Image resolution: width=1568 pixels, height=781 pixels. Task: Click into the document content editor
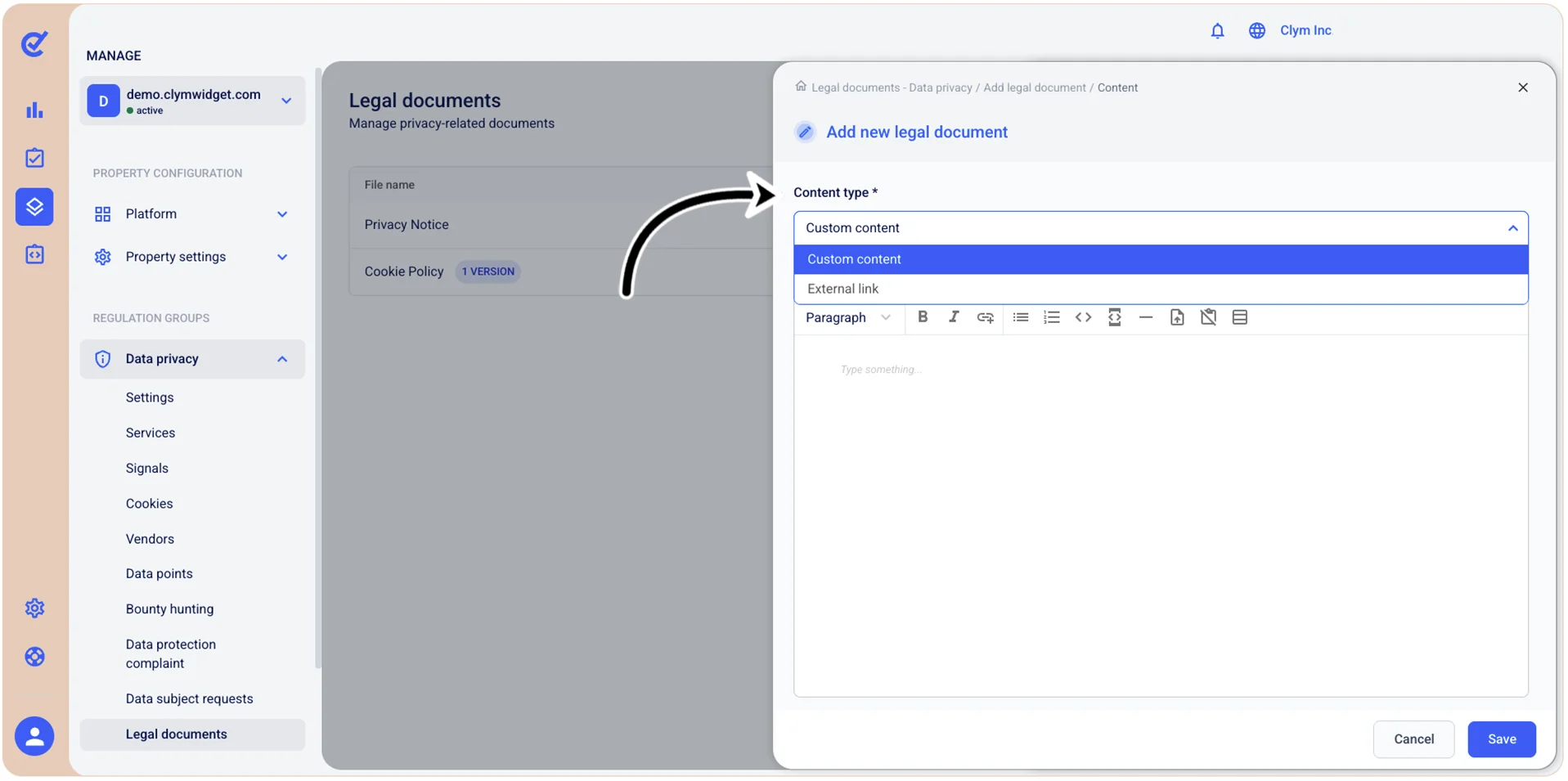tap(1161, 515)
